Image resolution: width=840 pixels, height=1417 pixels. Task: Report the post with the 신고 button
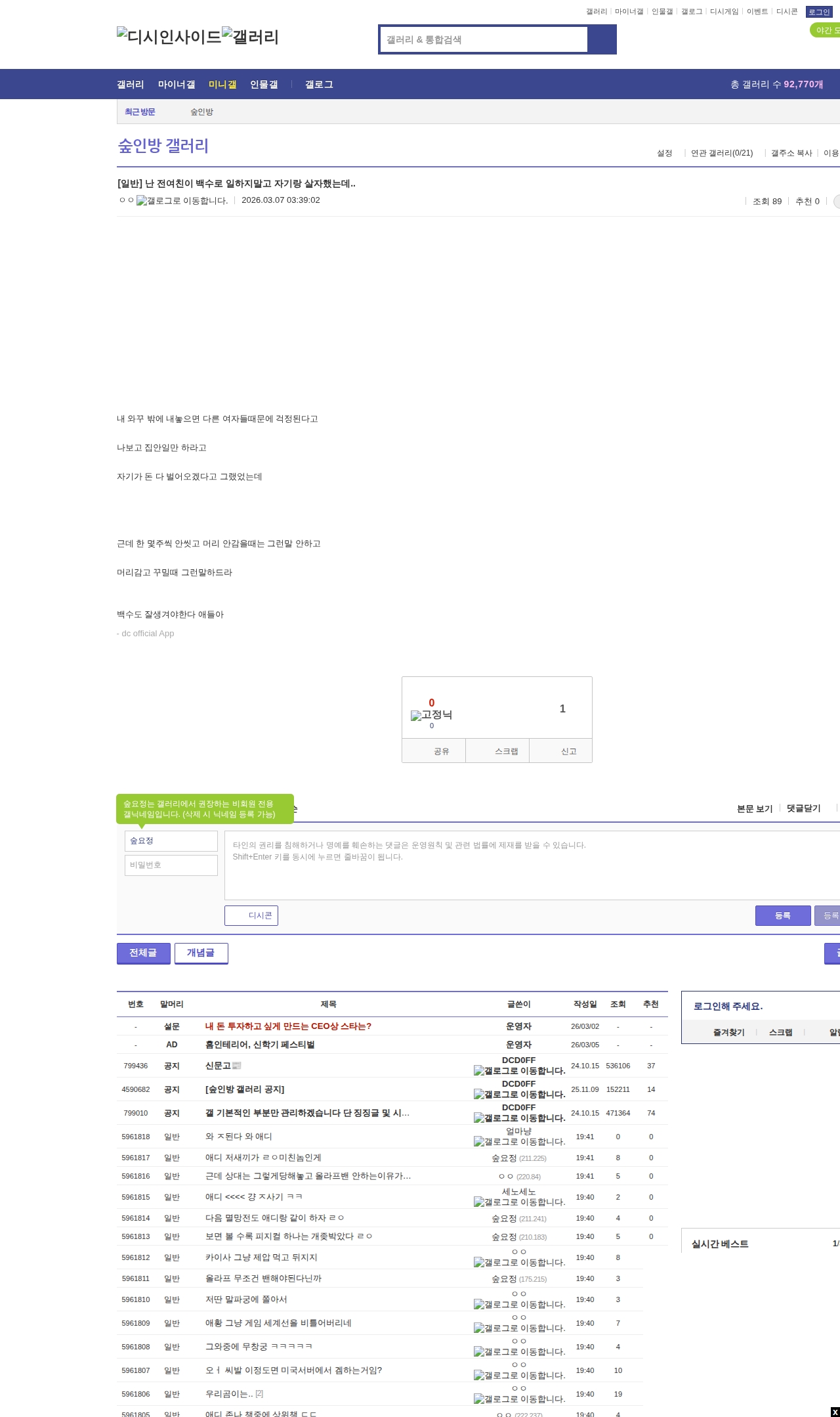coord(560,751)
